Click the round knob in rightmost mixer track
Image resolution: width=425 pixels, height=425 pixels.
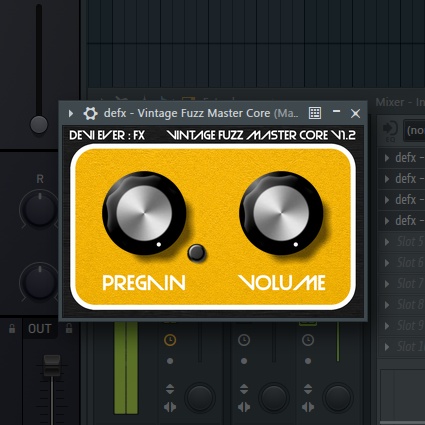[338, 398]
